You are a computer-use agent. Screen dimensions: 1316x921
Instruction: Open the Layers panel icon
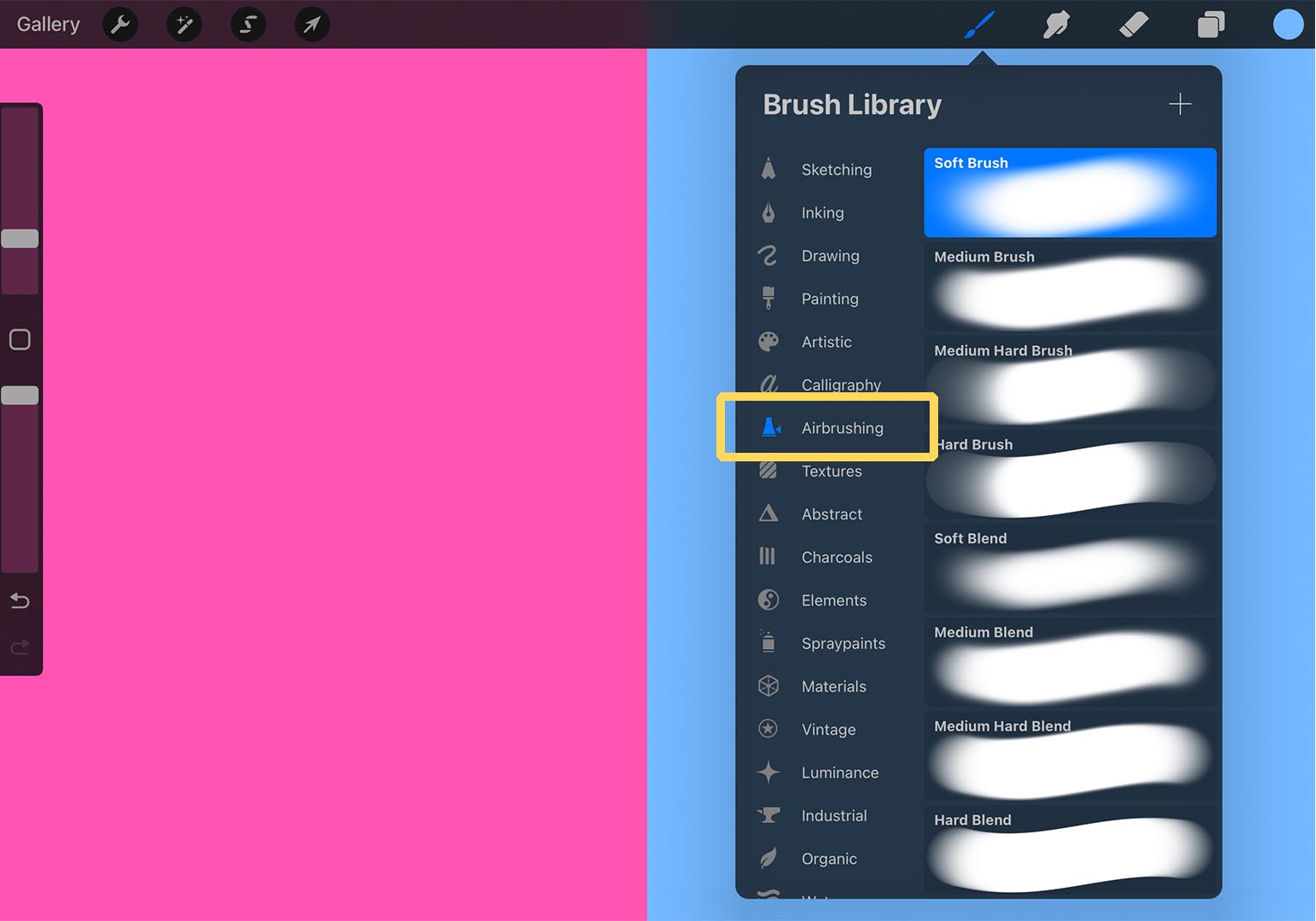[1211, 25]
